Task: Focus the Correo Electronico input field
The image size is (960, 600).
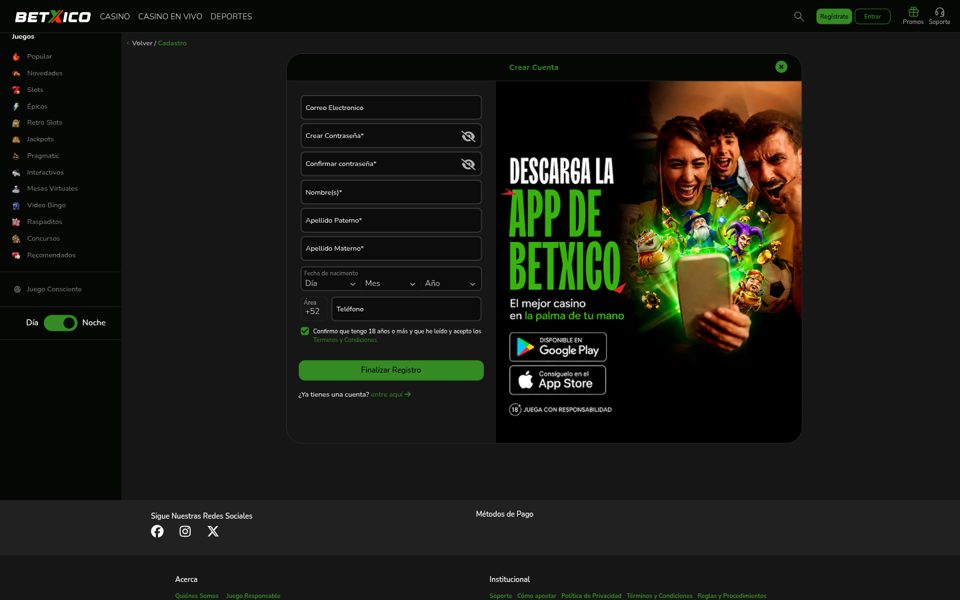Action: pyautogui.click(x=391, y=108)
